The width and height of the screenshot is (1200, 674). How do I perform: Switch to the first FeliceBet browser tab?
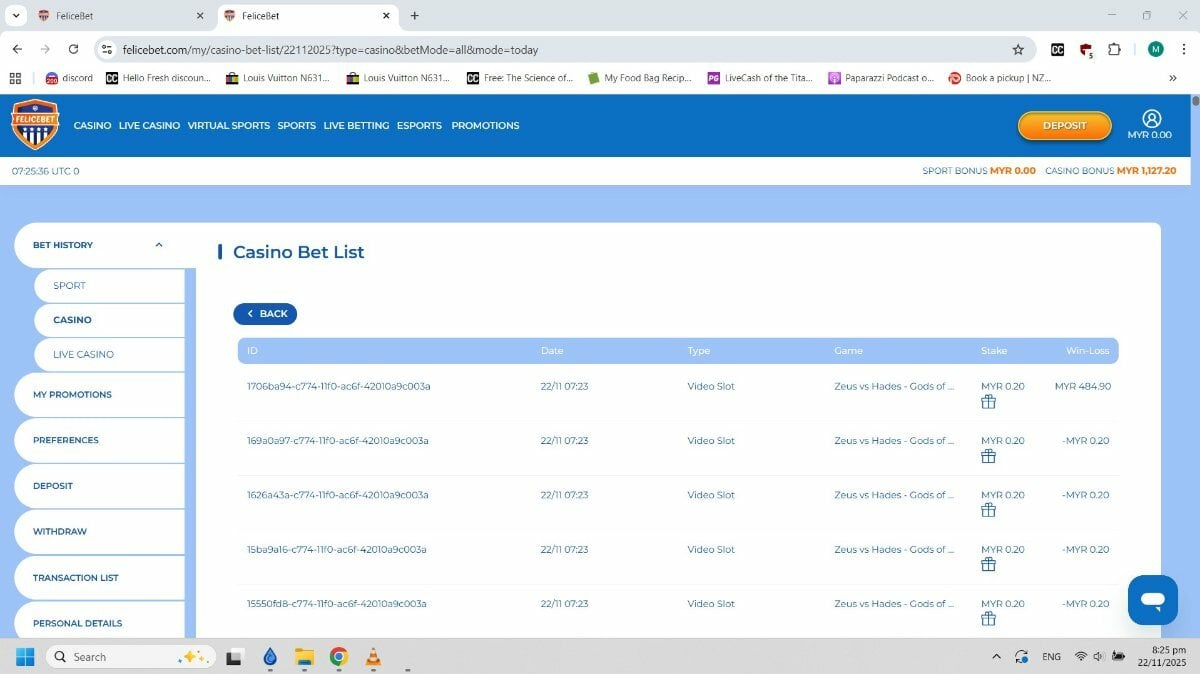115,16
